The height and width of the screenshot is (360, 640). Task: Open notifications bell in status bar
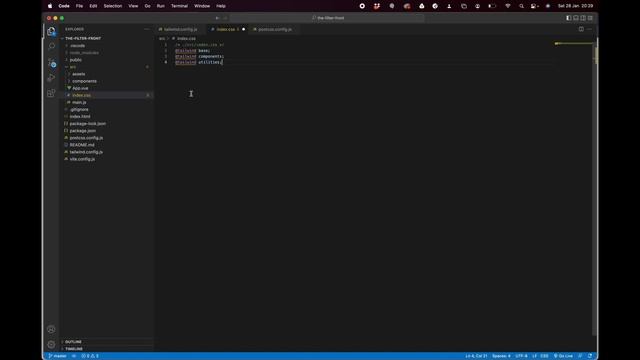[590, 356]
